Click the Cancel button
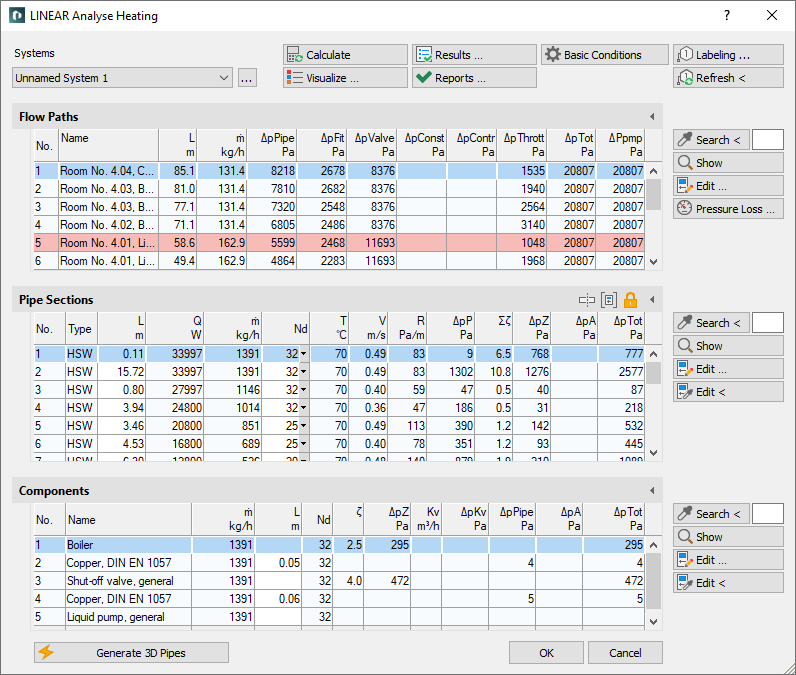The height and width of the screenshot is (675, 796). [625, 653]
